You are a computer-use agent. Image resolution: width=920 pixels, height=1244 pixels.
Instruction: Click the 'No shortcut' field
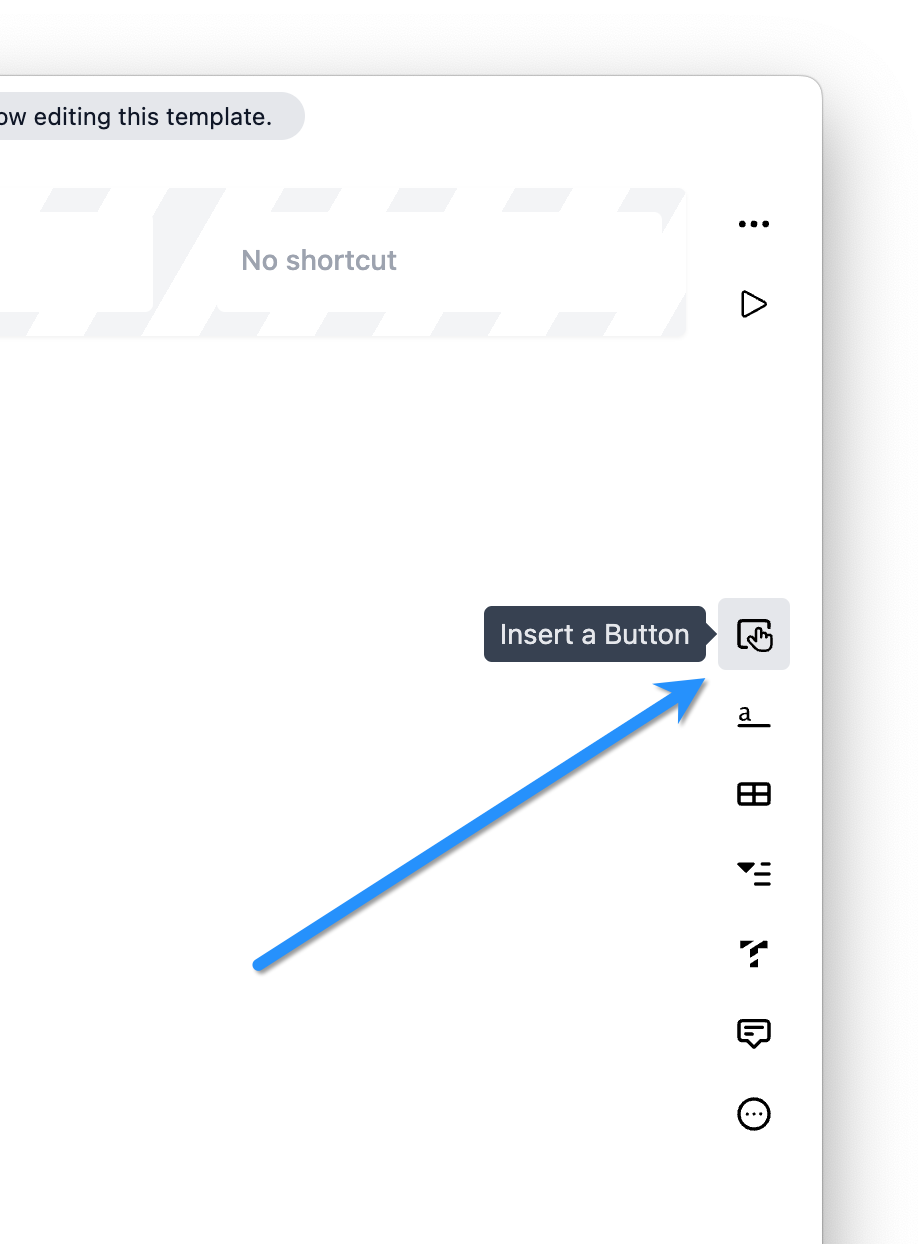click(x=320, y=261)
